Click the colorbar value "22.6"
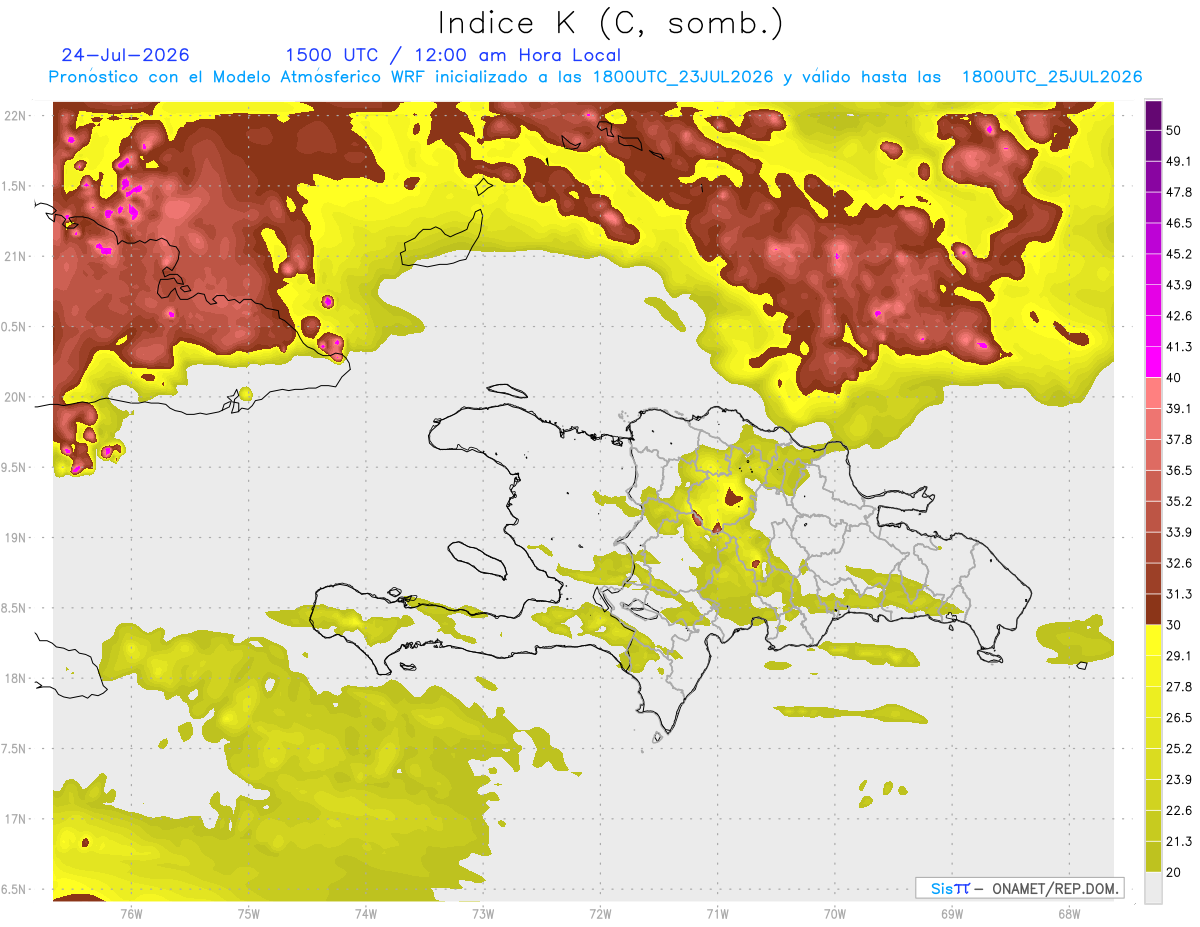The image size is (1200, 927). tap(1178, 811)
